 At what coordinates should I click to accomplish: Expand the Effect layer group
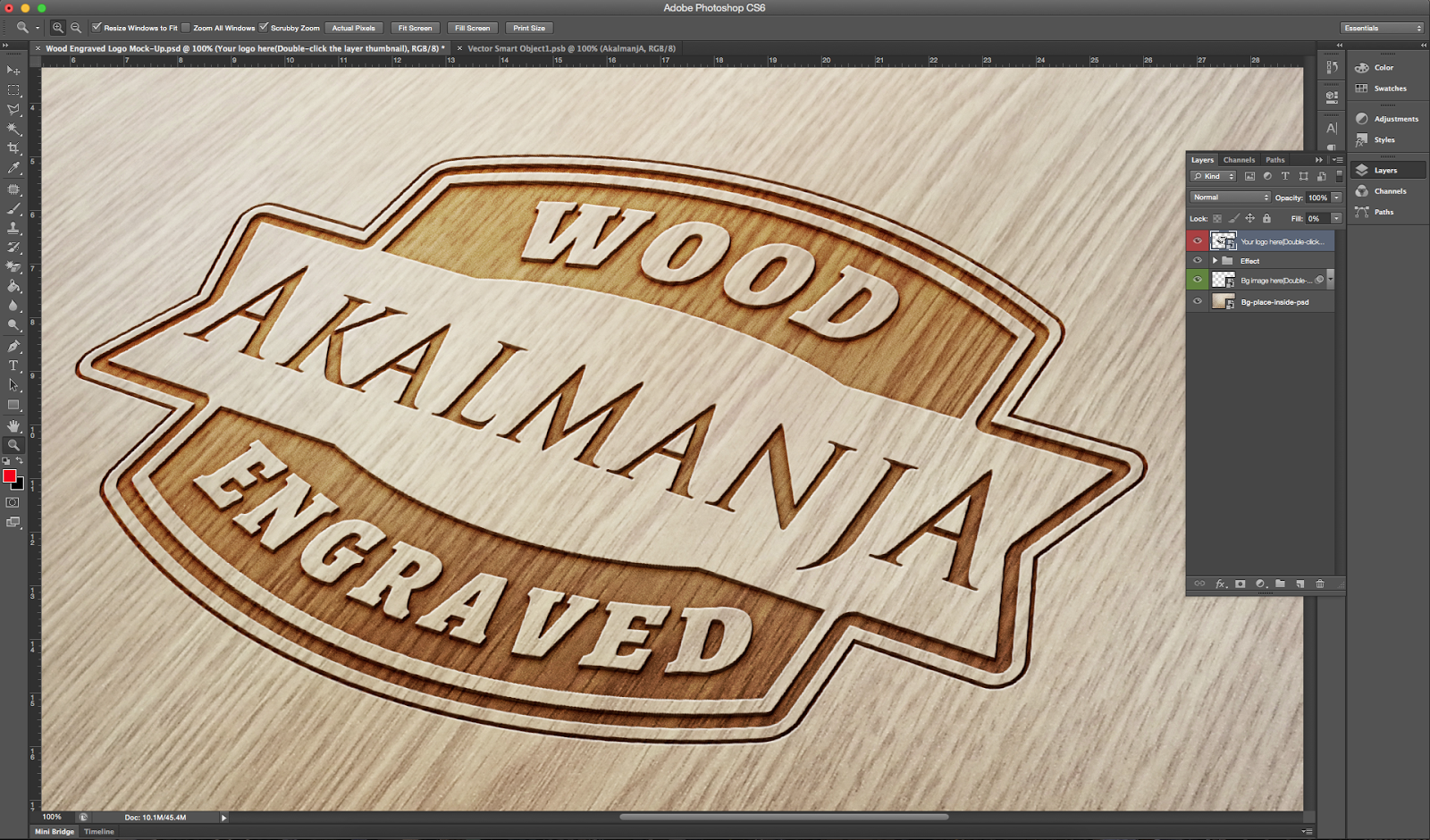coord(1215,261)
